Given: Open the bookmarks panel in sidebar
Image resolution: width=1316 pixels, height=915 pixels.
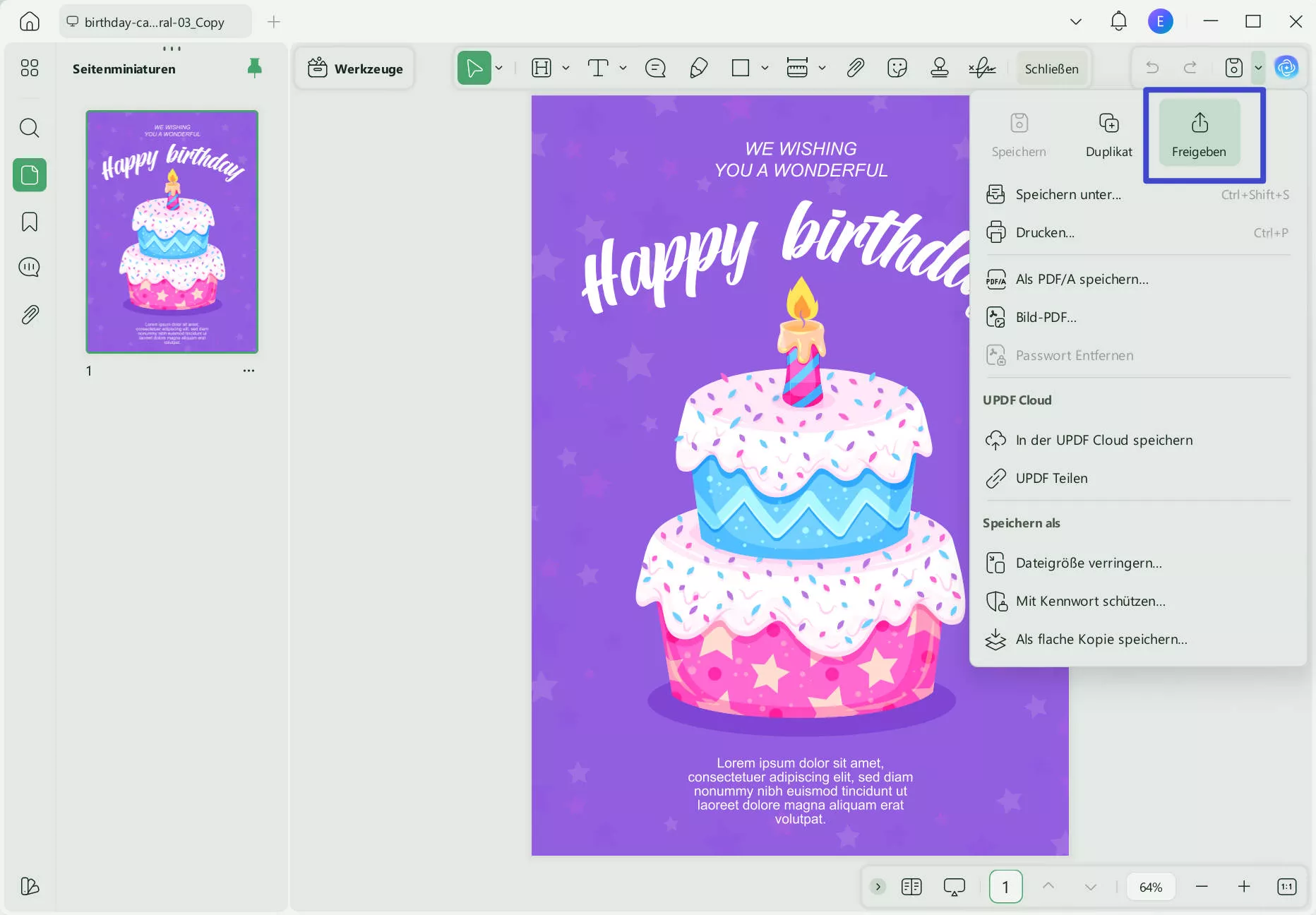Looking at the screenshot, I should [x=30, y=222].
